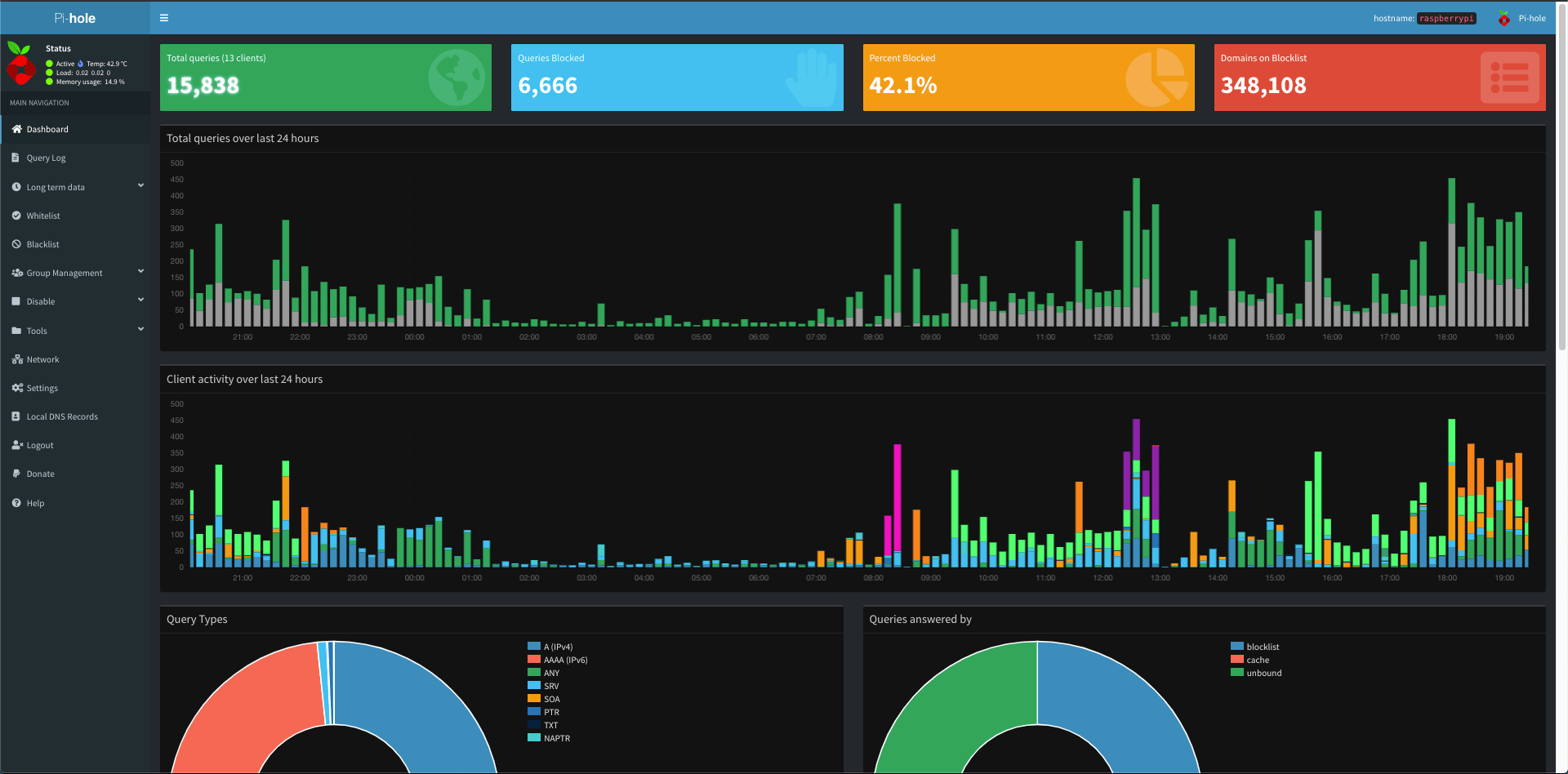Click the Settings gears icon
The width and height of the screenshot is (1568, 774).
(17, 388)
